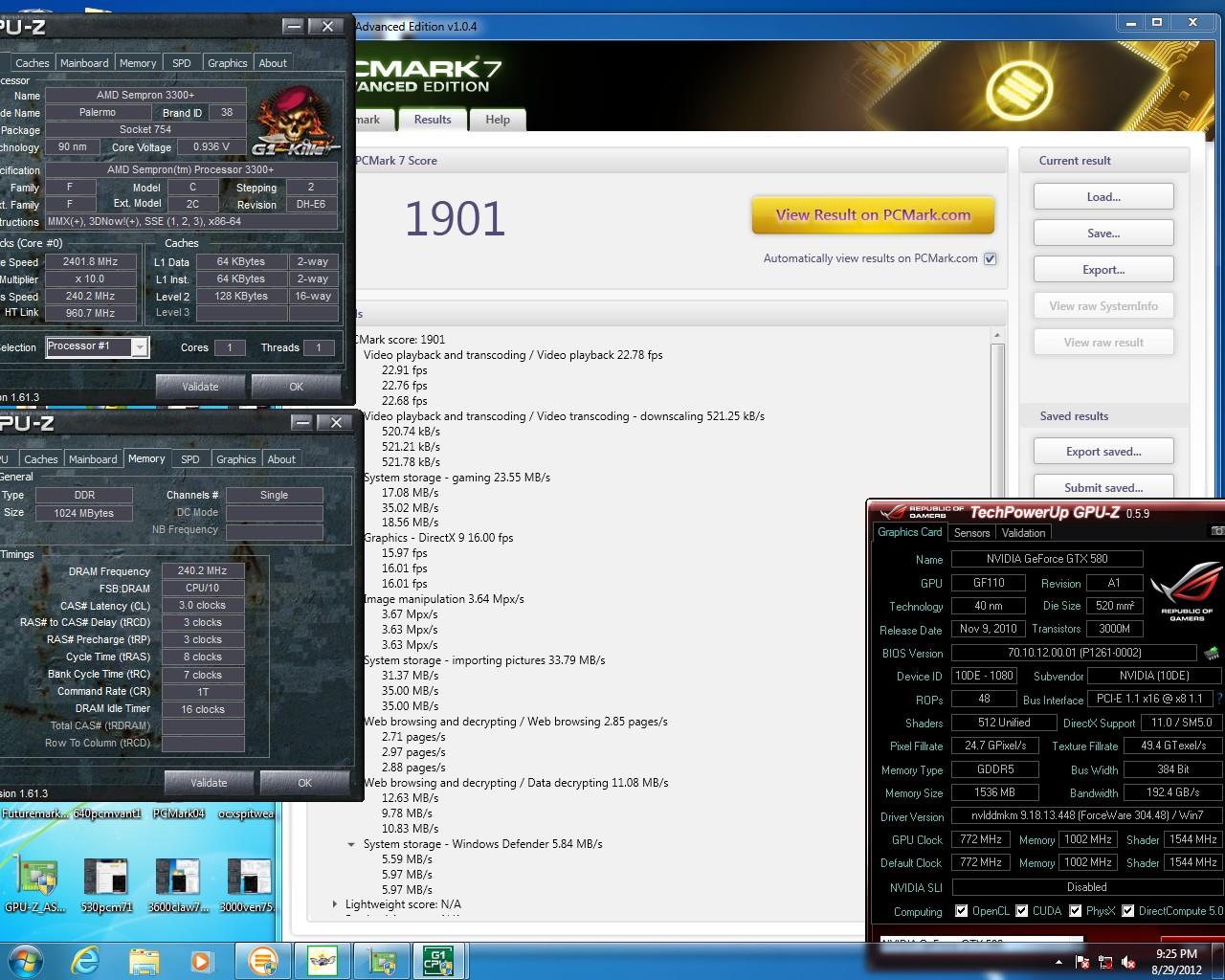The width and height of the screenshot is (1225, 980).
Task: Select the Results tab in PCMark 7
Action: point(433,120)
